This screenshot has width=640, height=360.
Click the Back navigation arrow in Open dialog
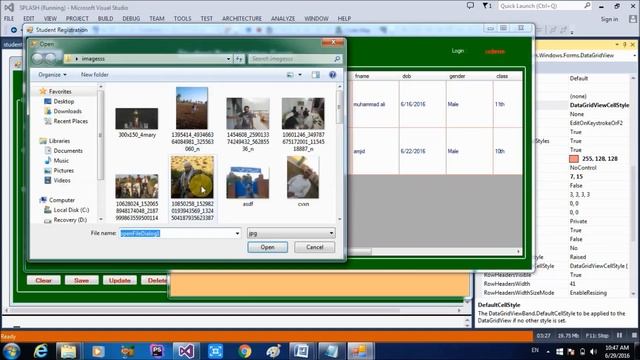coord(38,58)
